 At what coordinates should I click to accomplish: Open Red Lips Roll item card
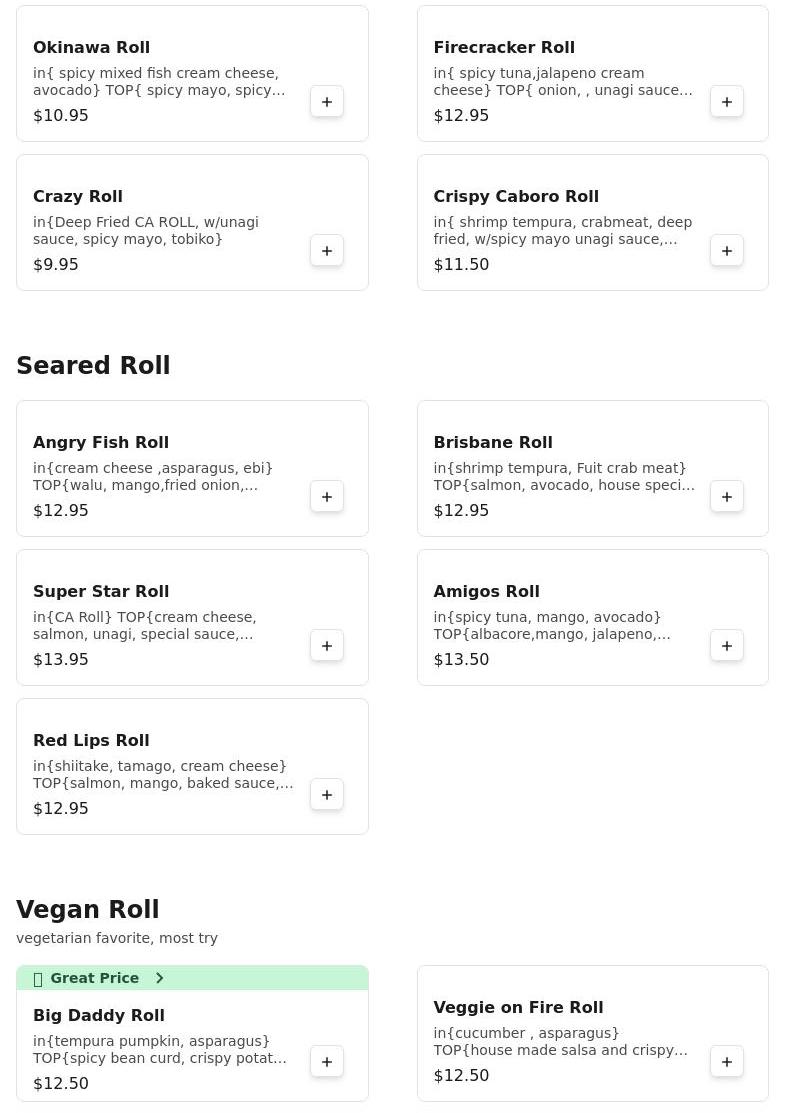point(192,767)
